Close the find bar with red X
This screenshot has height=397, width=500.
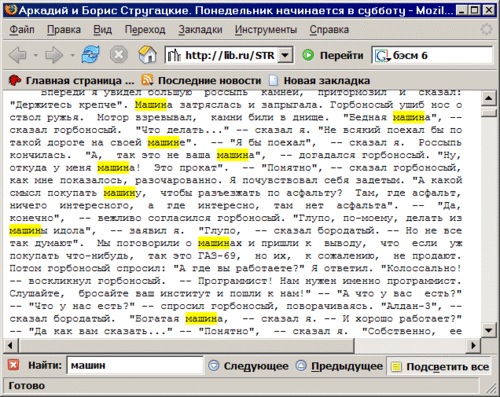(13, 365)
